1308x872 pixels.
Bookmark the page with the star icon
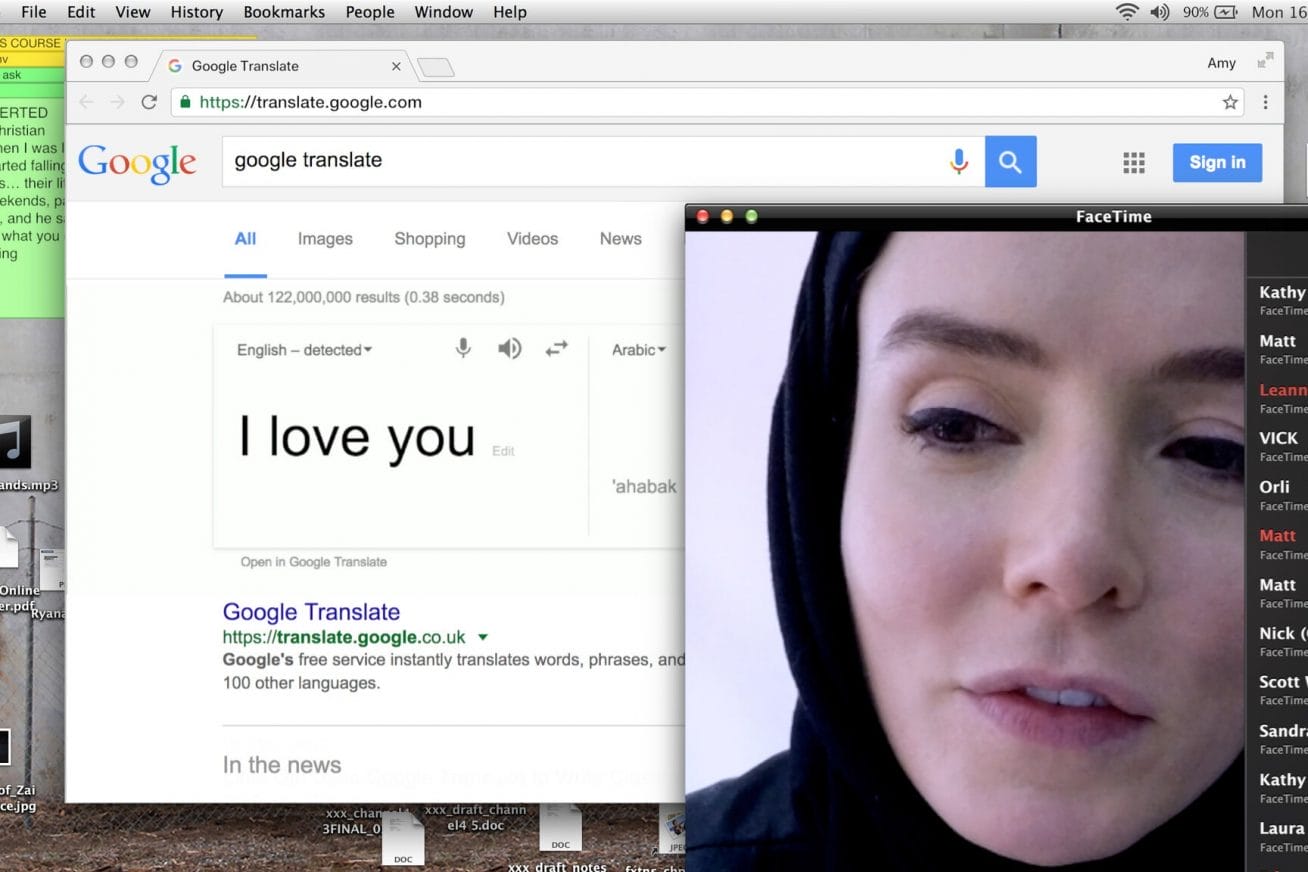(x=1230, y=102)
